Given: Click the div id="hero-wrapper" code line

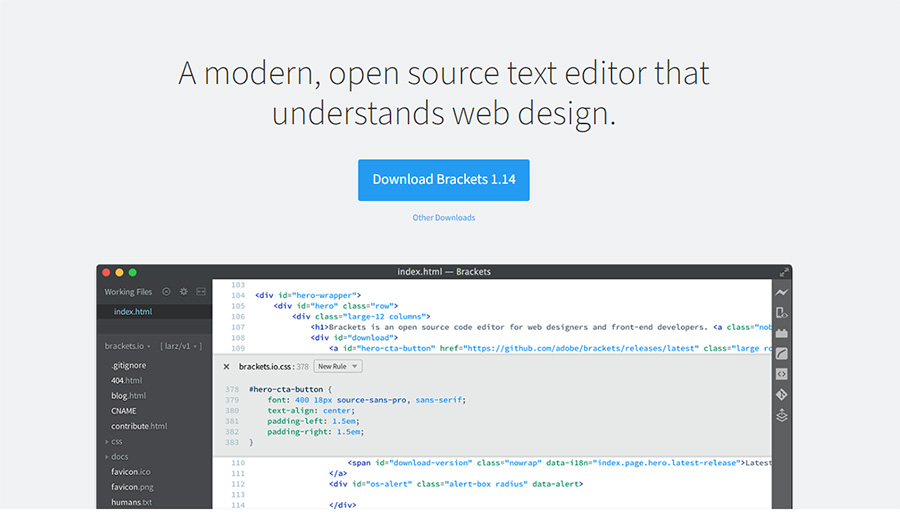Looking at the screenshot, I should point(308,295).
